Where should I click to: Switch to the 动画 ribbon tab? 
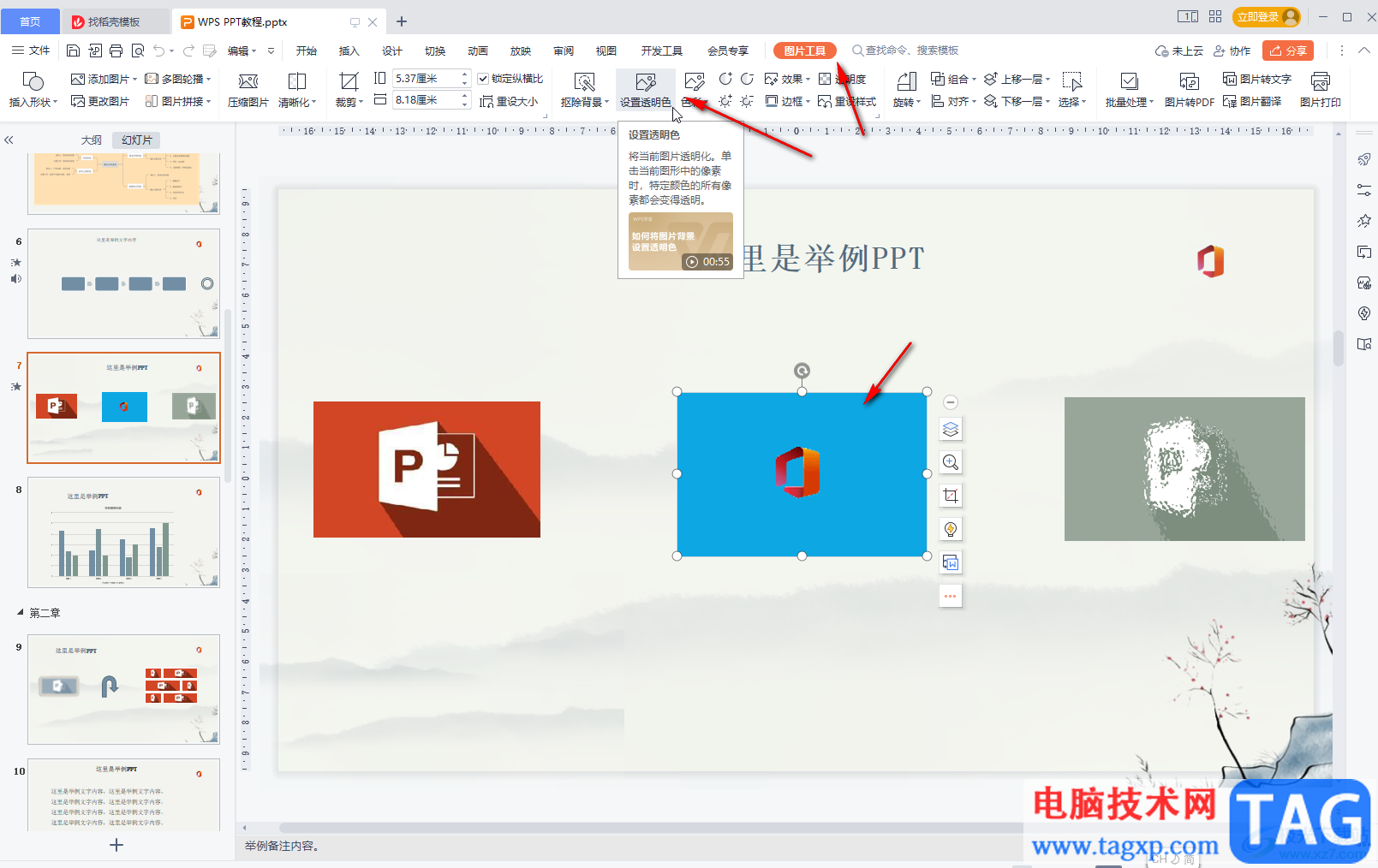(x=478, y=51)
